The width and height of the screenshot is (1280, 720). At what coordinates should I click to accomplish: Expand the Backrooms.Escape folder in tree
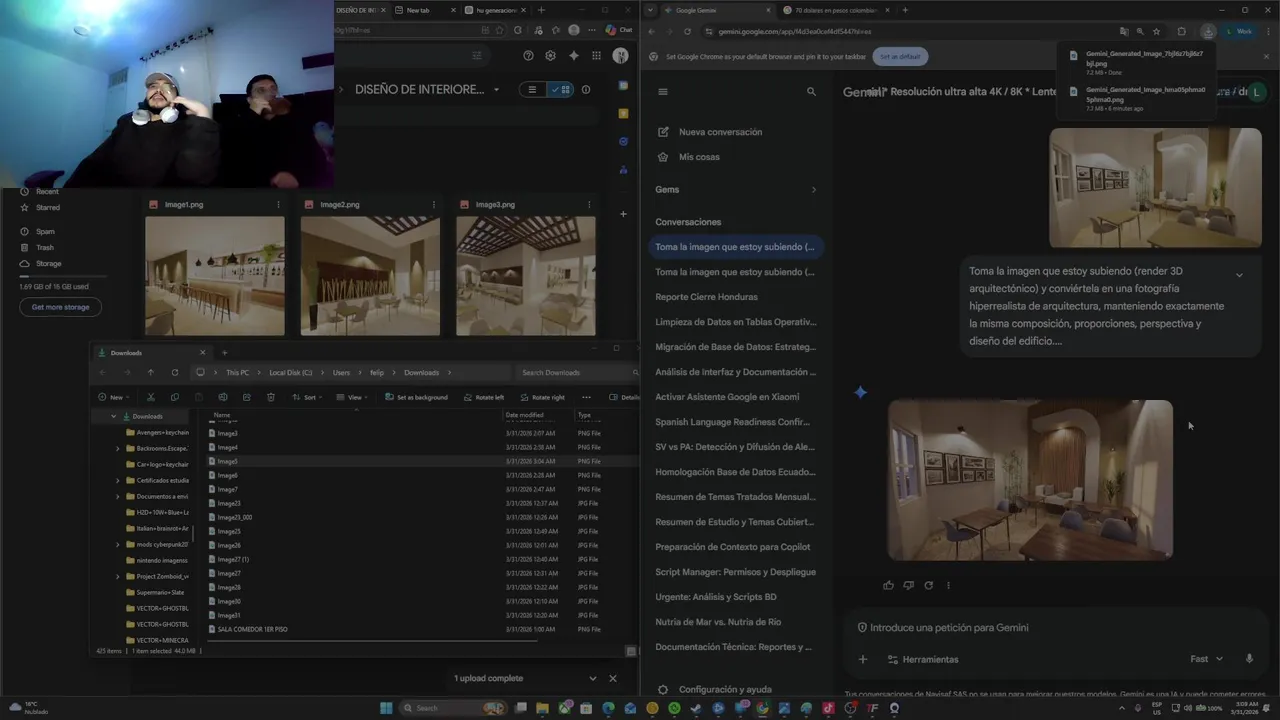click(x=118, y=448)
